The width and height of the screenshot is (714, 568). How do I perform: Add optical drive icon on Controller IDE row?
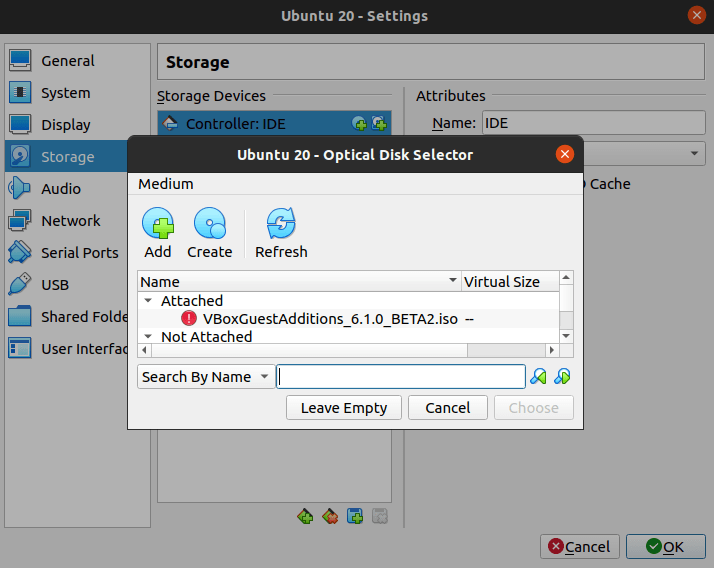tap(359, 123)
